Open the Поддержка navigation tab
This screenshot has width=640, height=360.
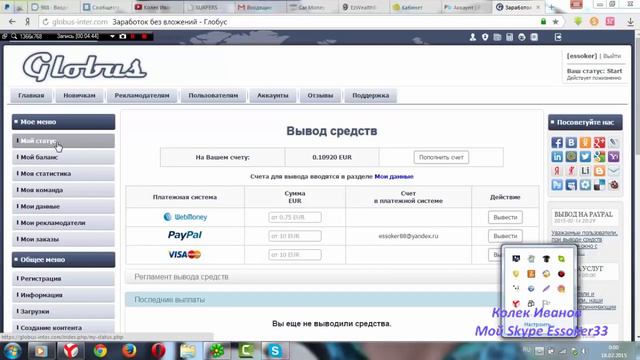(x=371, y=96)
